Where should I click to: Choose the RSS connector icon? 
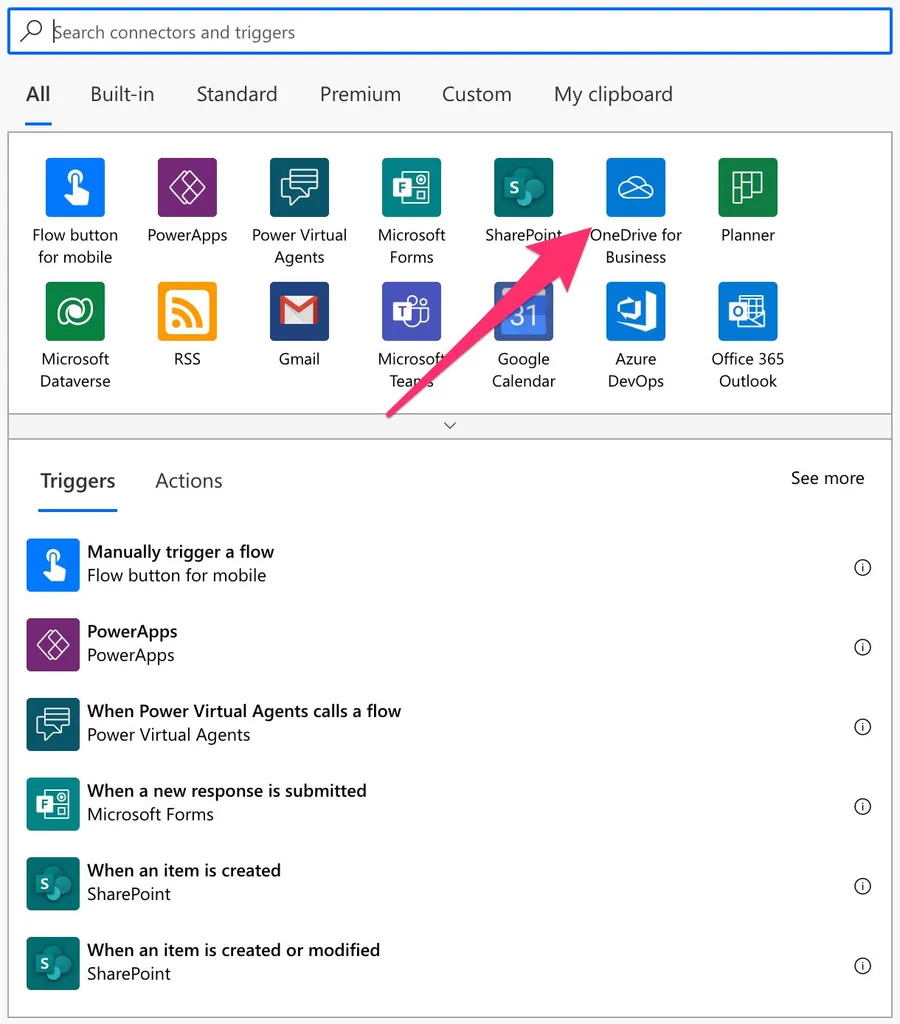coord(187,312)
